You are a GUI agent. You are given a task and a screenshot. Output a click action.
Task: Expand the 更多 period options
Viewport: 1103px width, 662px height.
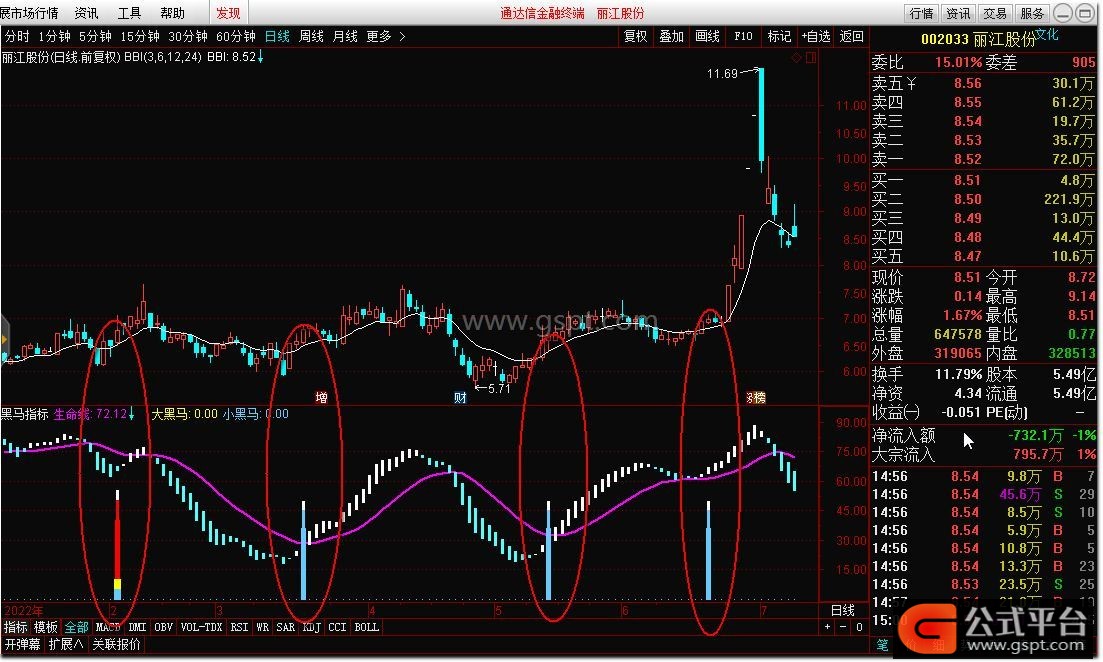tap(385, 36)
